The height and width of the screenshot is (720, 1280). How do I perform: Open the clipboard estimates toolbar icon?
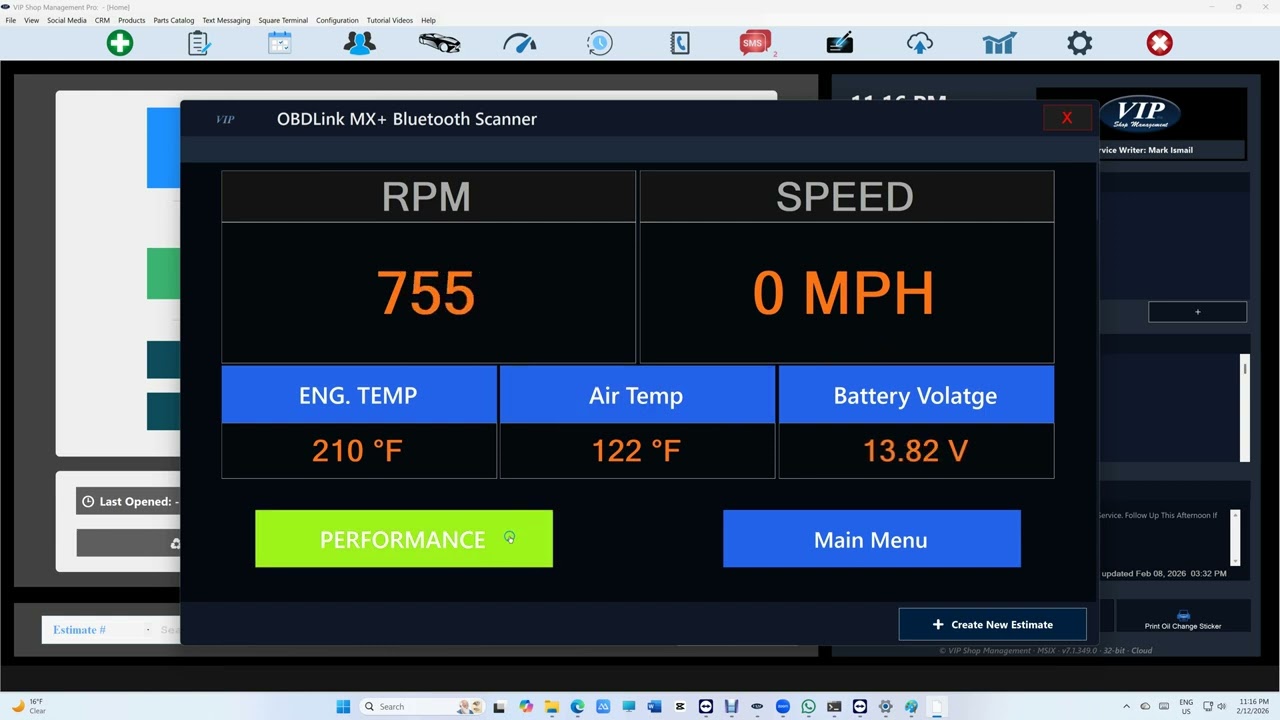point(199,43)
